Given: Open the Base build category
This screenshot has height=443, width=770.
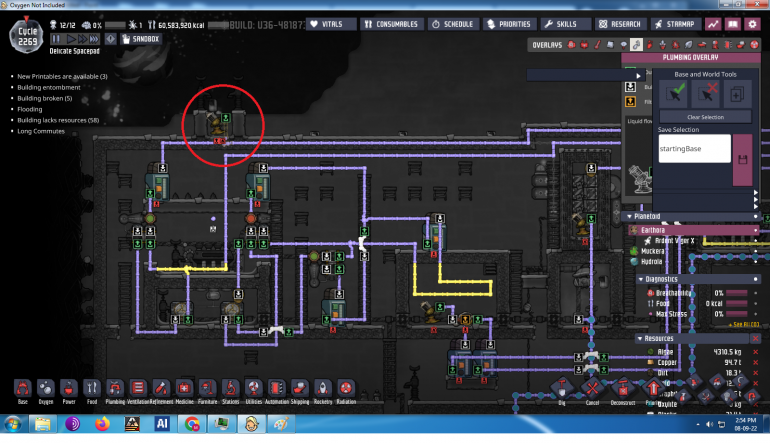Looking at the screenshot, I should [x=23, y=388].
